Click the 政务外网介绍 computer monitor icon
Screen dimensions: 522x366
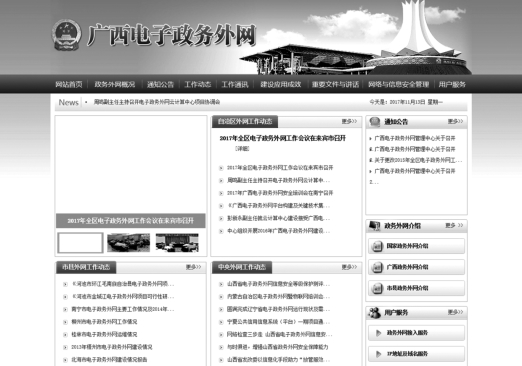375,226
